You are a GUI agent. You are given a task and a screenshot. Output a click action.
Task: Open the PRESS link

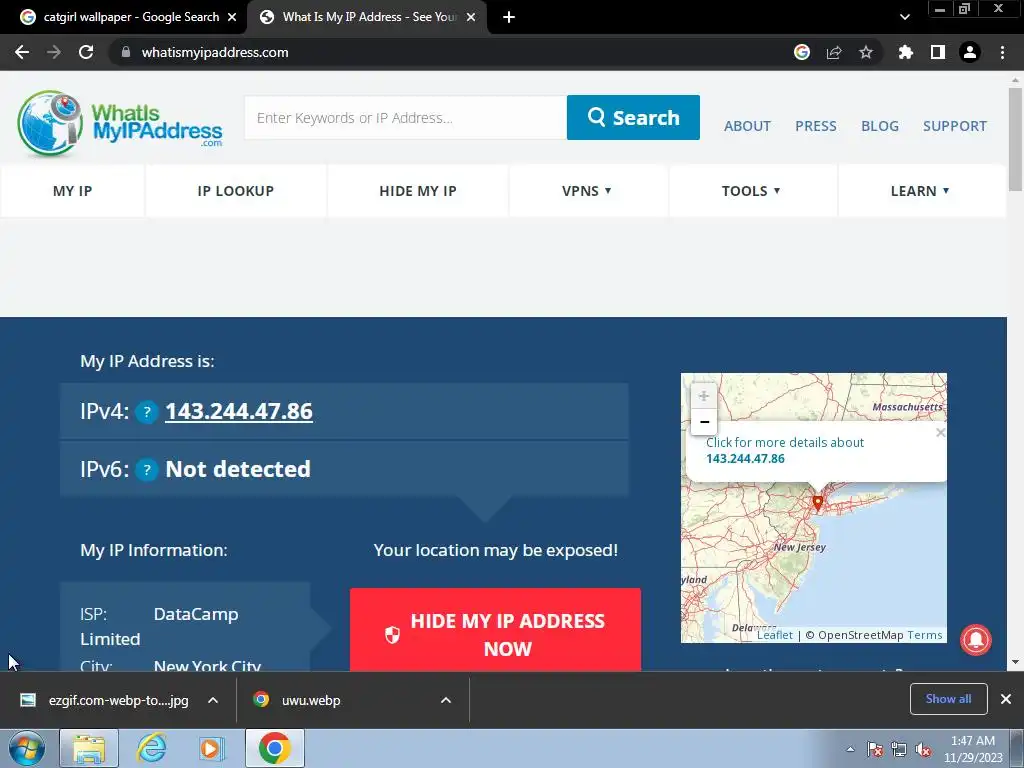816,126
